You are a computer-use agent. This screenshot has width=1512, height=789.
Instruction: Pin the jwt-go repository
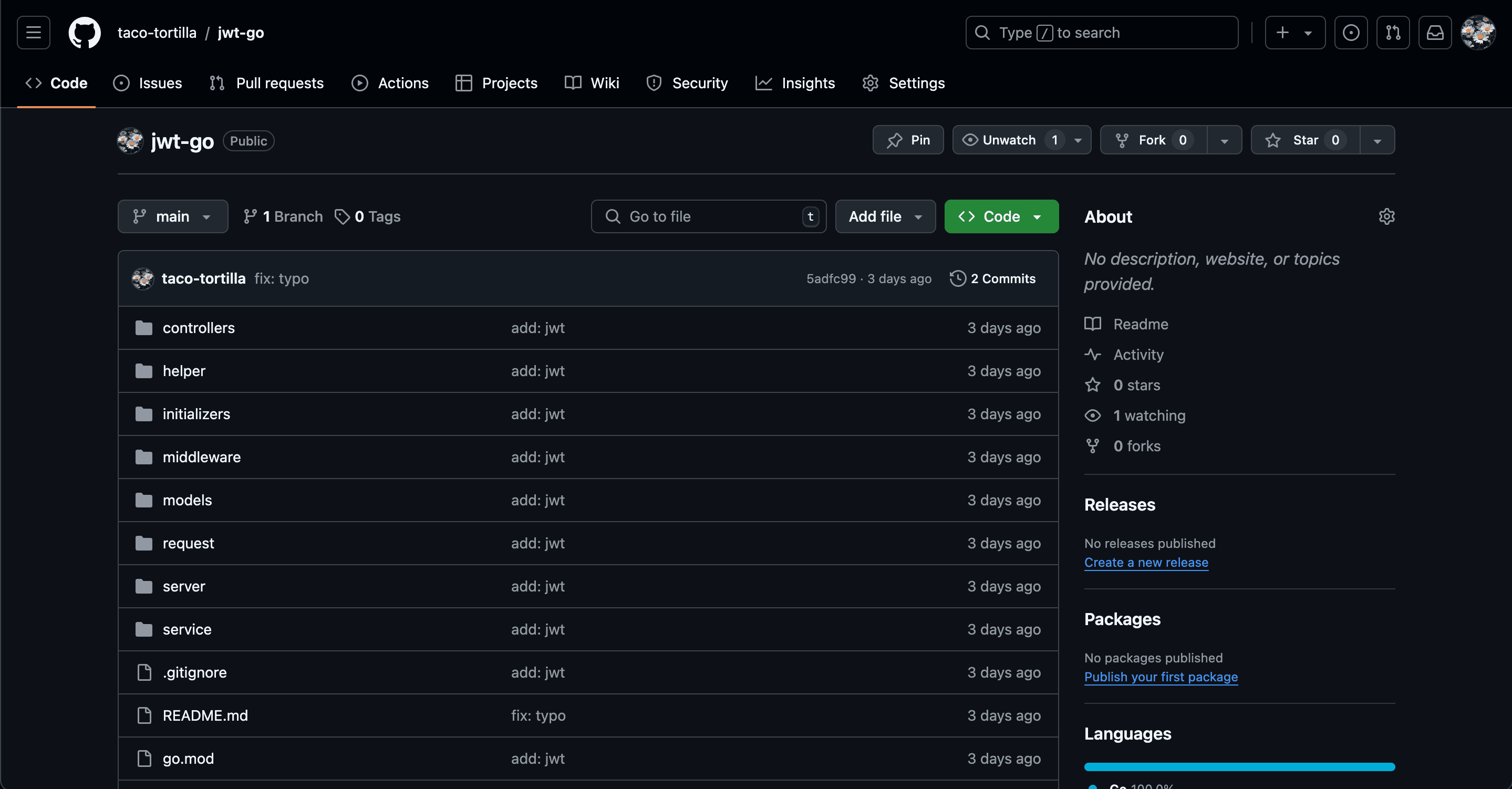[908, 140]
